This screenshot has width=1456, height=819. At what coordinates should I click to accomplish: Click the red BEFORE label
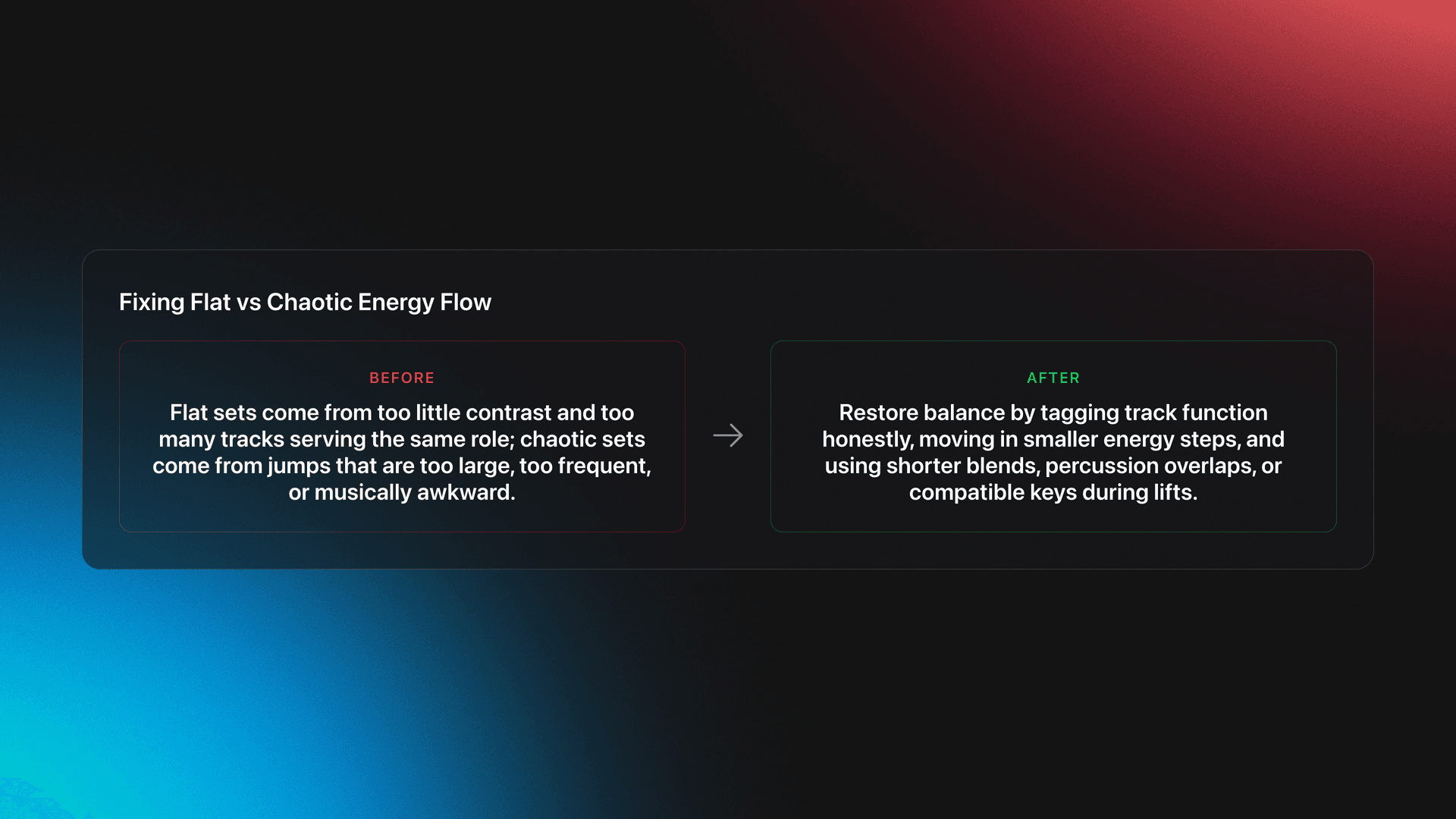point(402,378)
